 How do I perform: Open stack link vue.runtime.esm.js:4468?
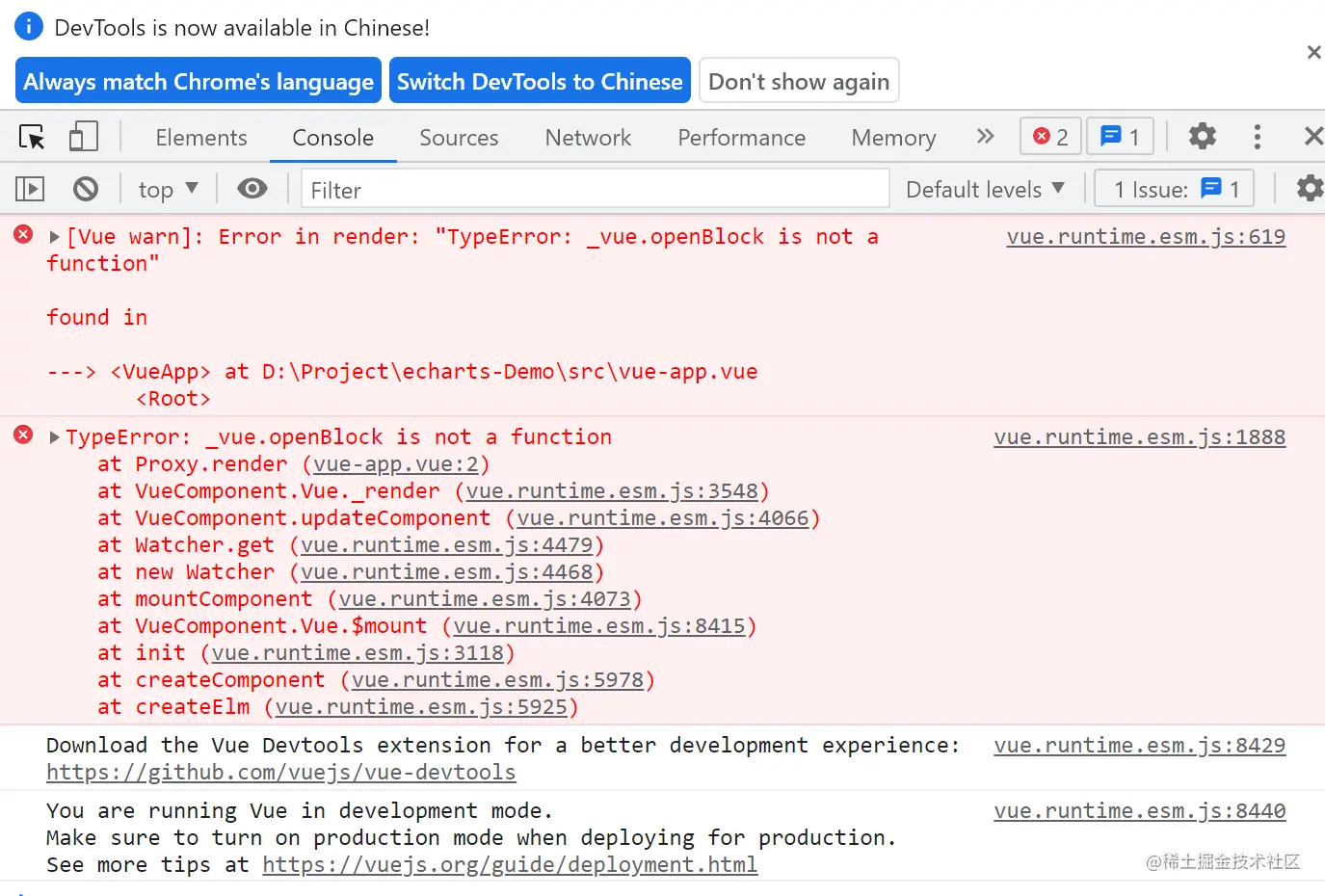pyautogui.click(x=446, y=572)
